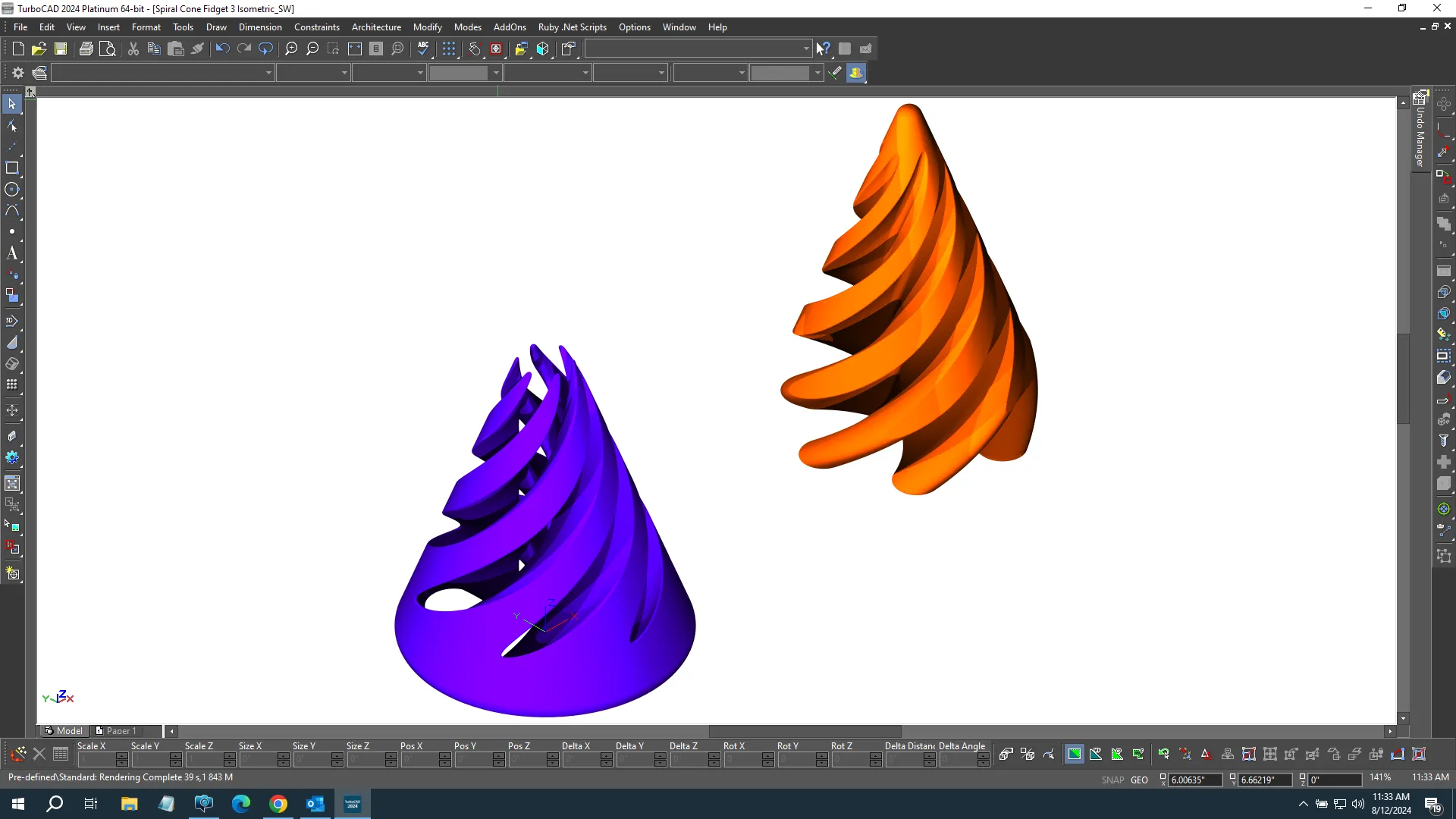Click the 141% zoom level indicator
This screenshot has width=1456, height=819.
(1379, 777)
